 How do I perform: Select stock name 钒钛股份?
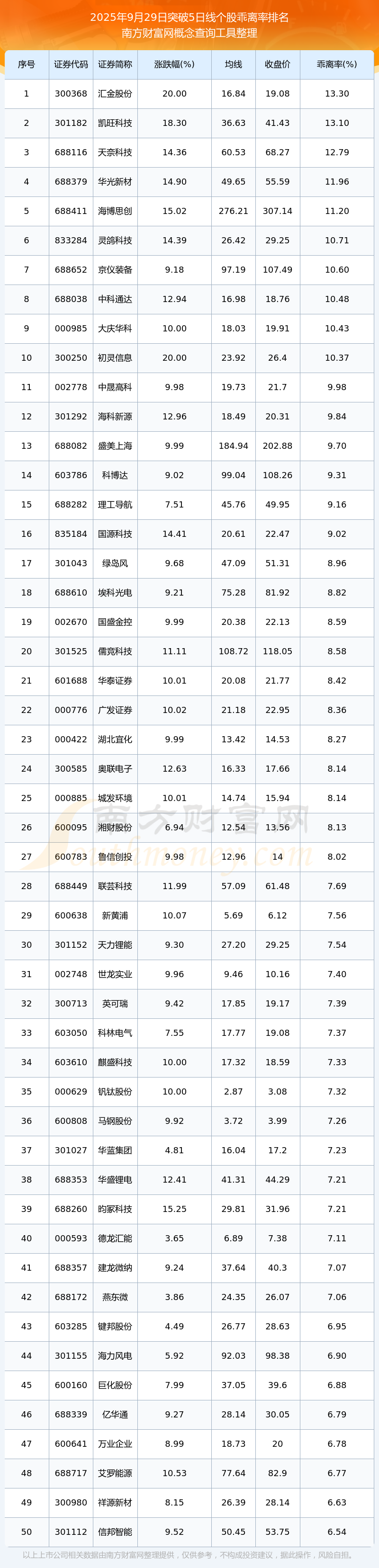coord(115,1092)
